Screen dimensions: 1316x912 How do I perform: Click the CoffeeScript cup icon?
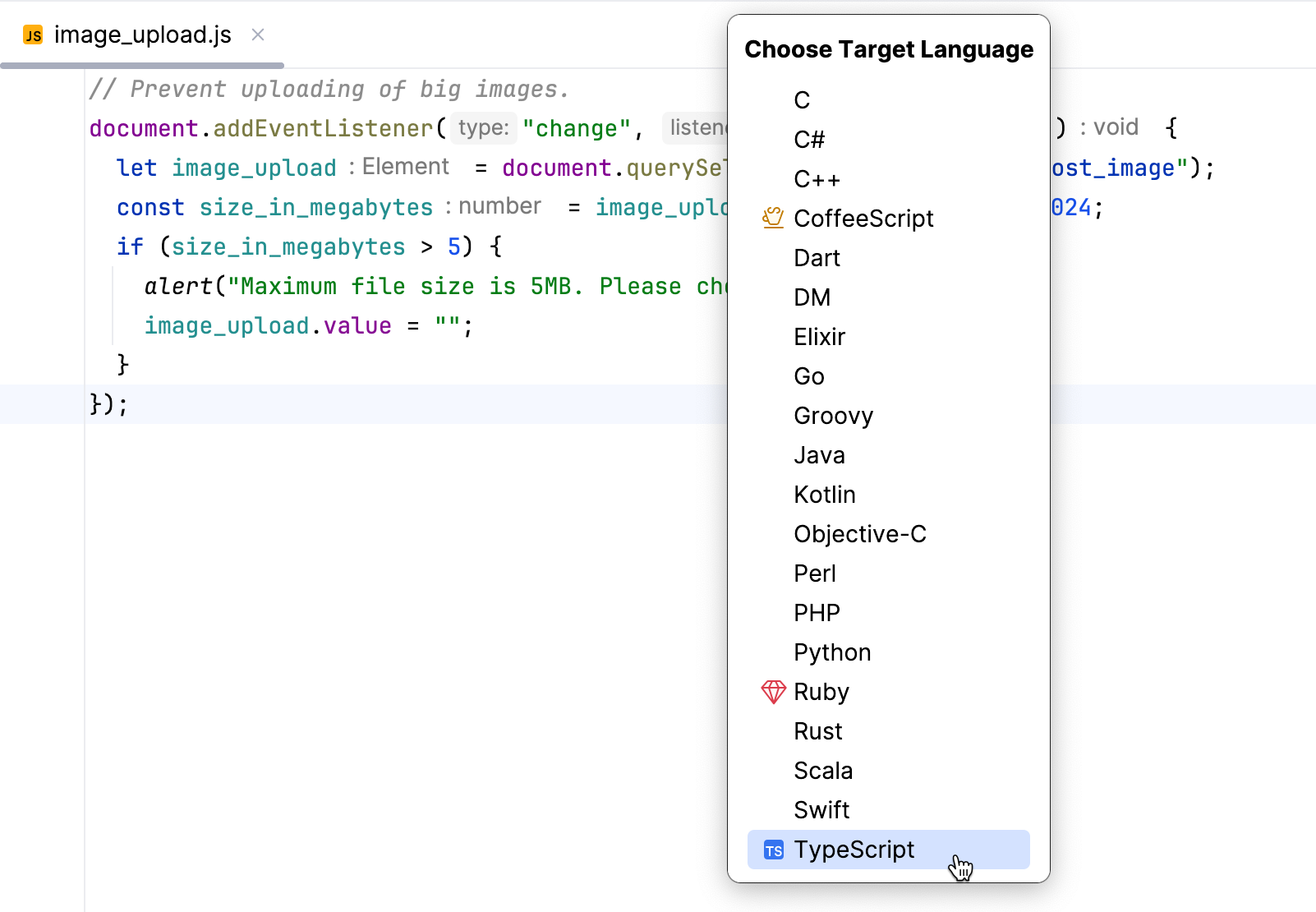[x=773, y=218]
